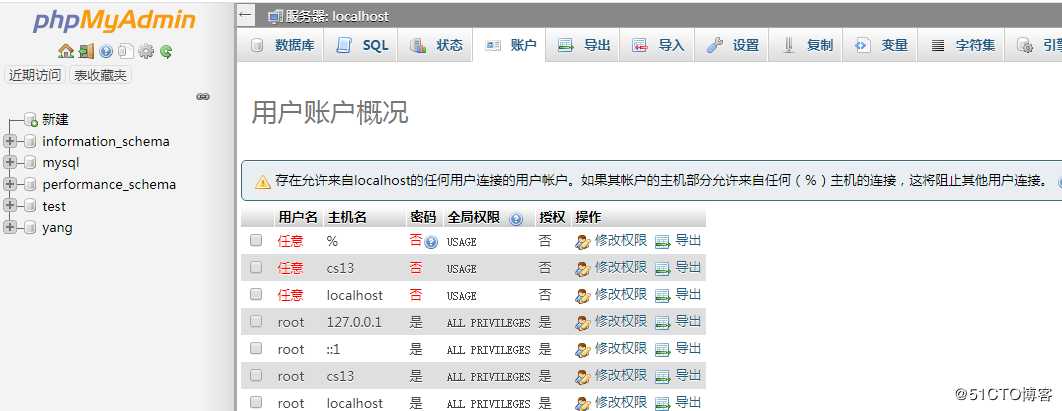
Task: Check the box for 任意 % user
Action: [256, 240]
